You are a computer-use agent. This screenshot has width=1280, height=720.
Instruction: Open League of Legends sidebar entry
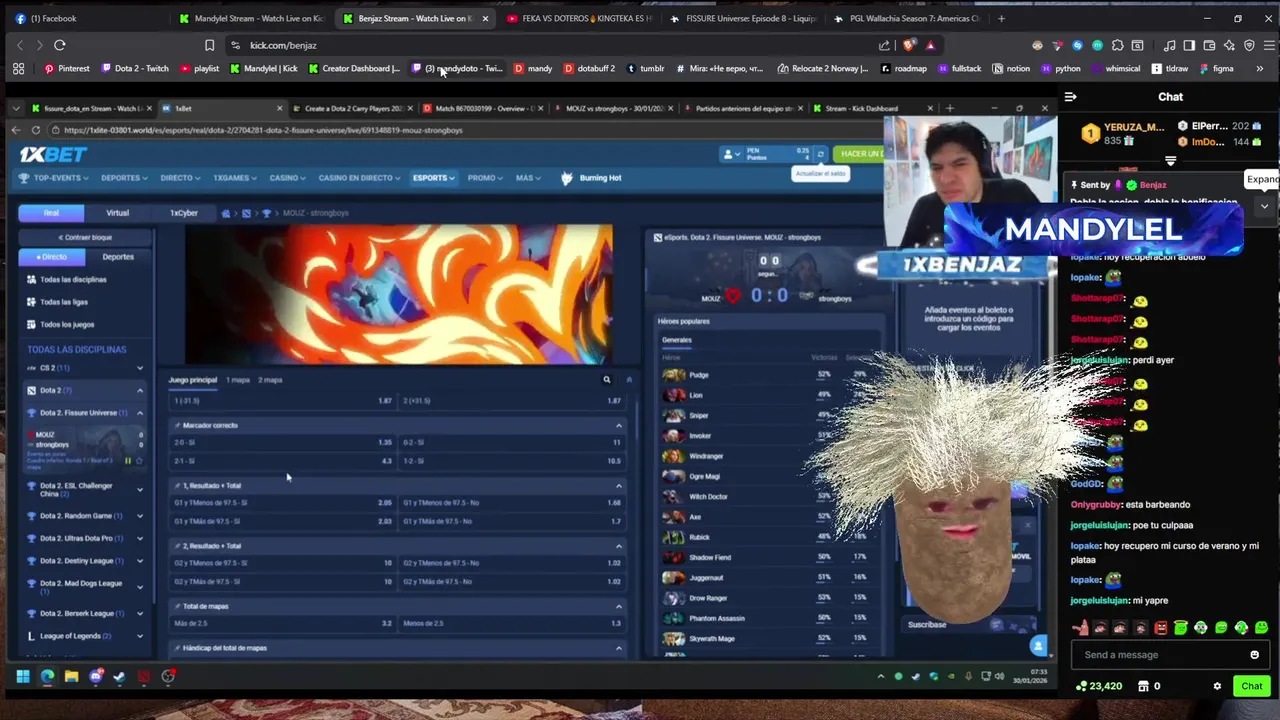pos(85,636)
